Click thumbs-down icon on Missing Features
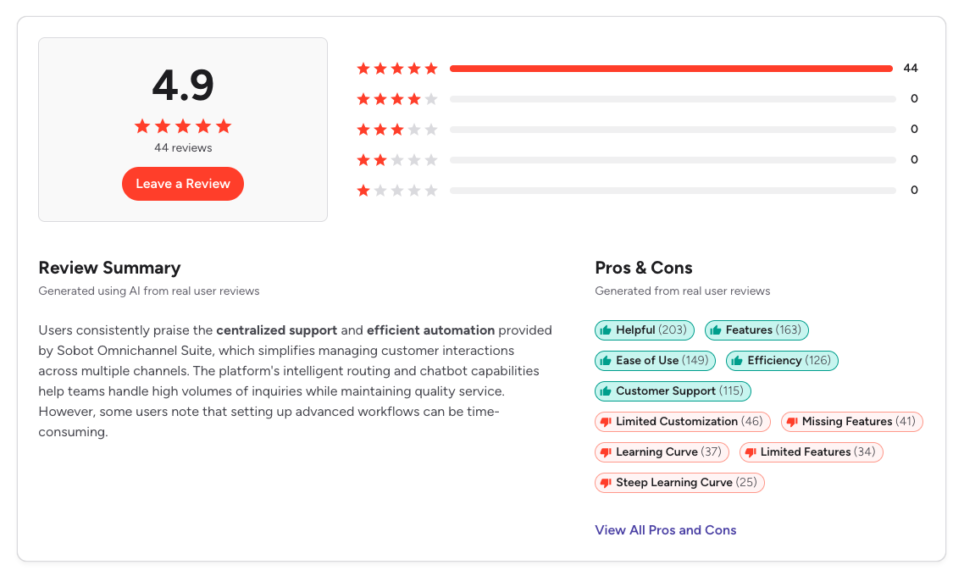 pos(791,422)
